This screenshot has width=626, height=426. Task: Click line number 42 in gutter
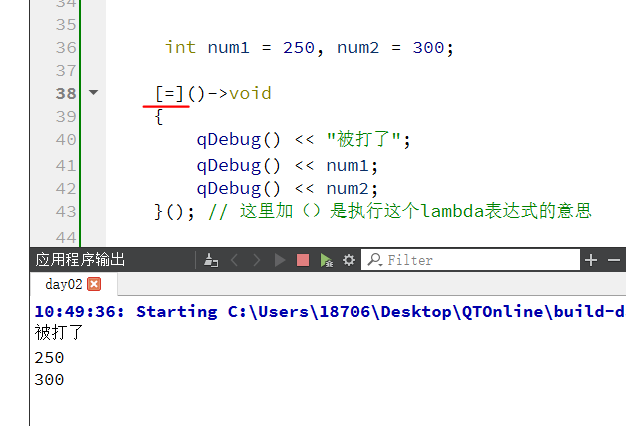point(66,188)
